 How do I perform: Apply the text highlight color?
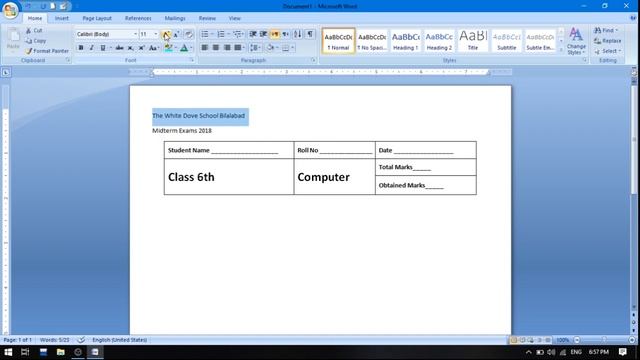[168, 48]
